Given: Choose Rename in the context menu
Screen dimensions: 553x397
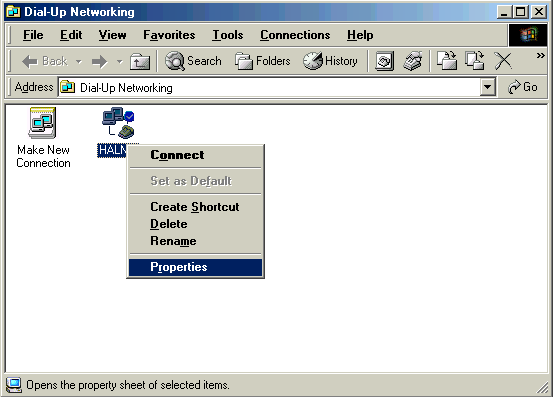Looking at the screenshot, I should (x=195, y=241).
